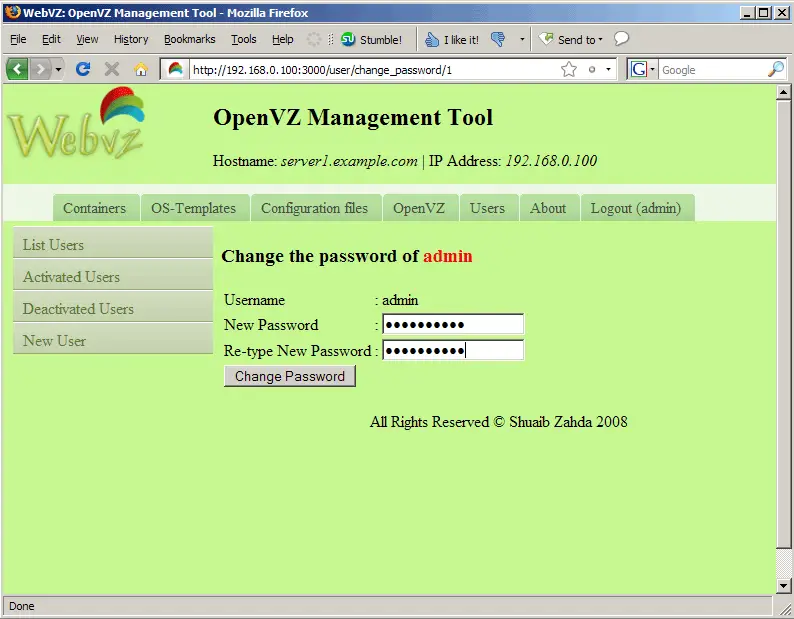Open the Edit menu

pyautogui.click(x=51, y=39)
